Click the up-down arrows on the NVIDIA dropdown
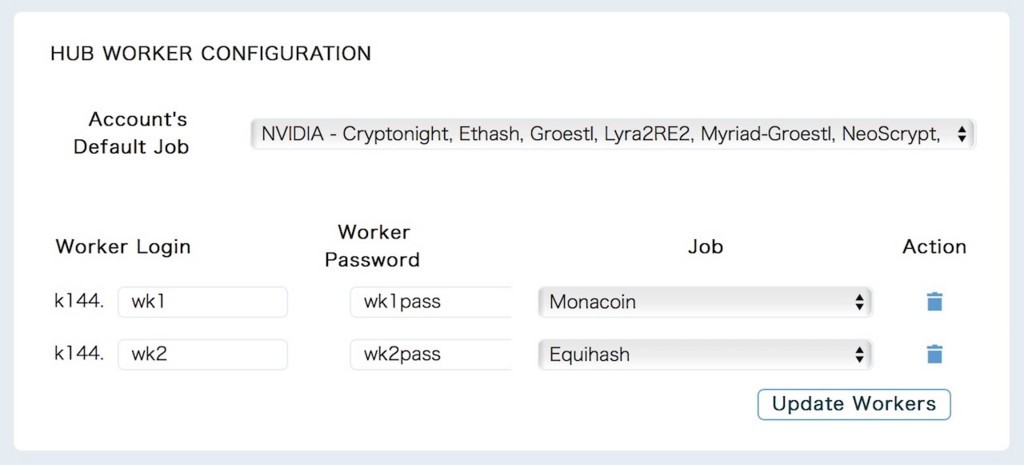1024x465 pixels. 961,134
